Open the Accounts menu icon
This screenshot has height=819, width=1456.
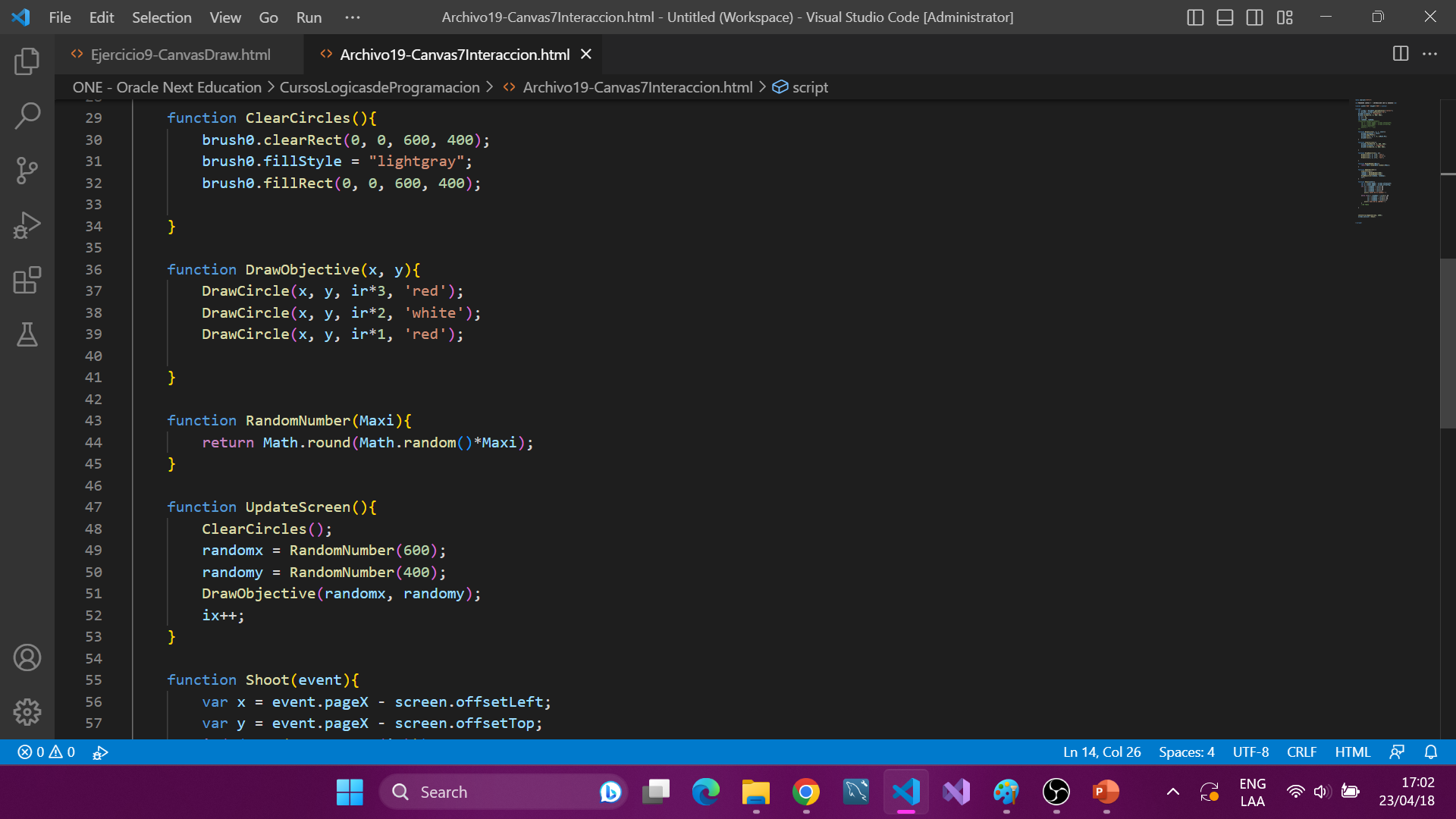[27, 657]
